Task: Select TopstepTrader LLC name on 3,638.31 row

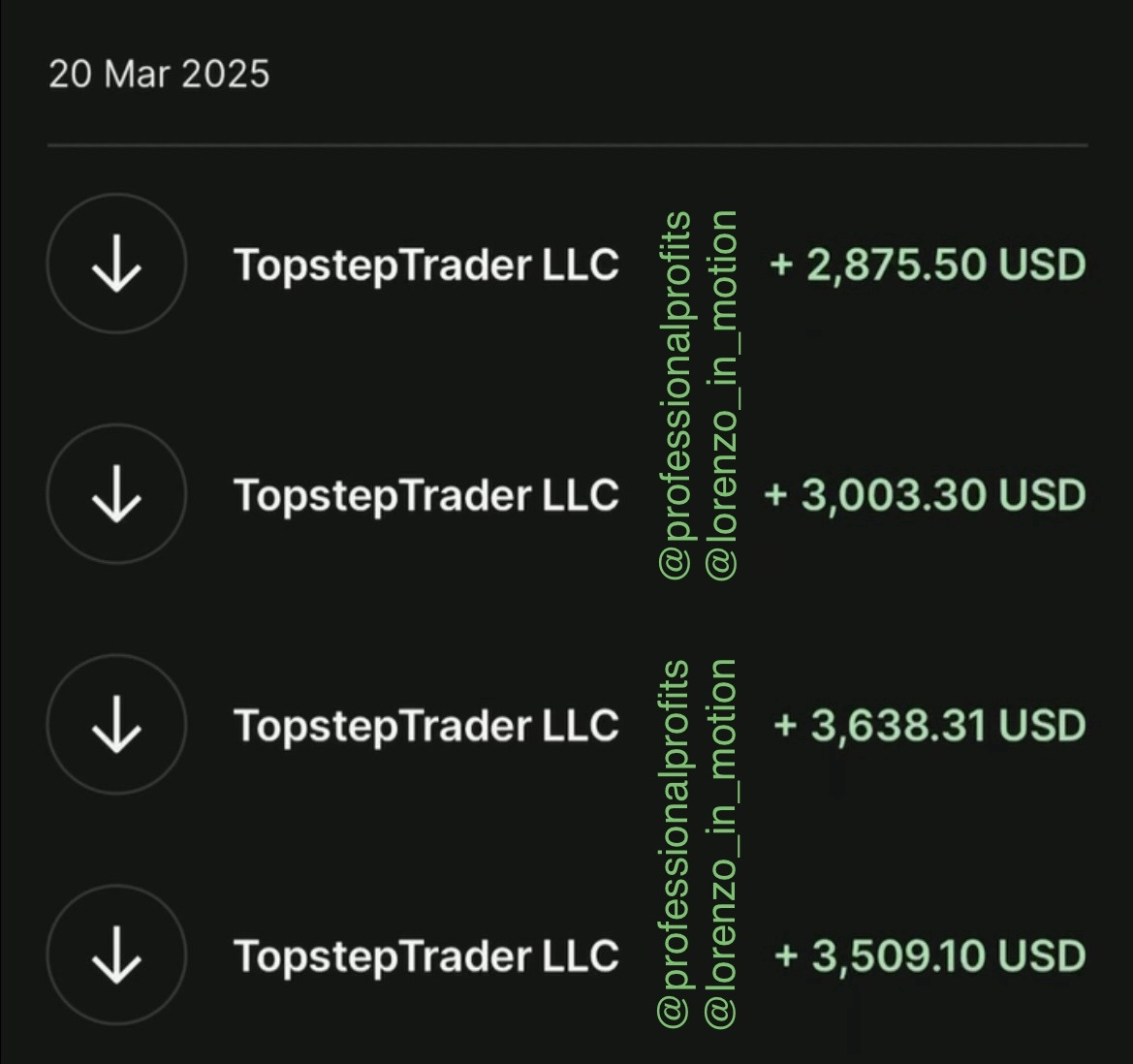Action: [x=425, y=725]
